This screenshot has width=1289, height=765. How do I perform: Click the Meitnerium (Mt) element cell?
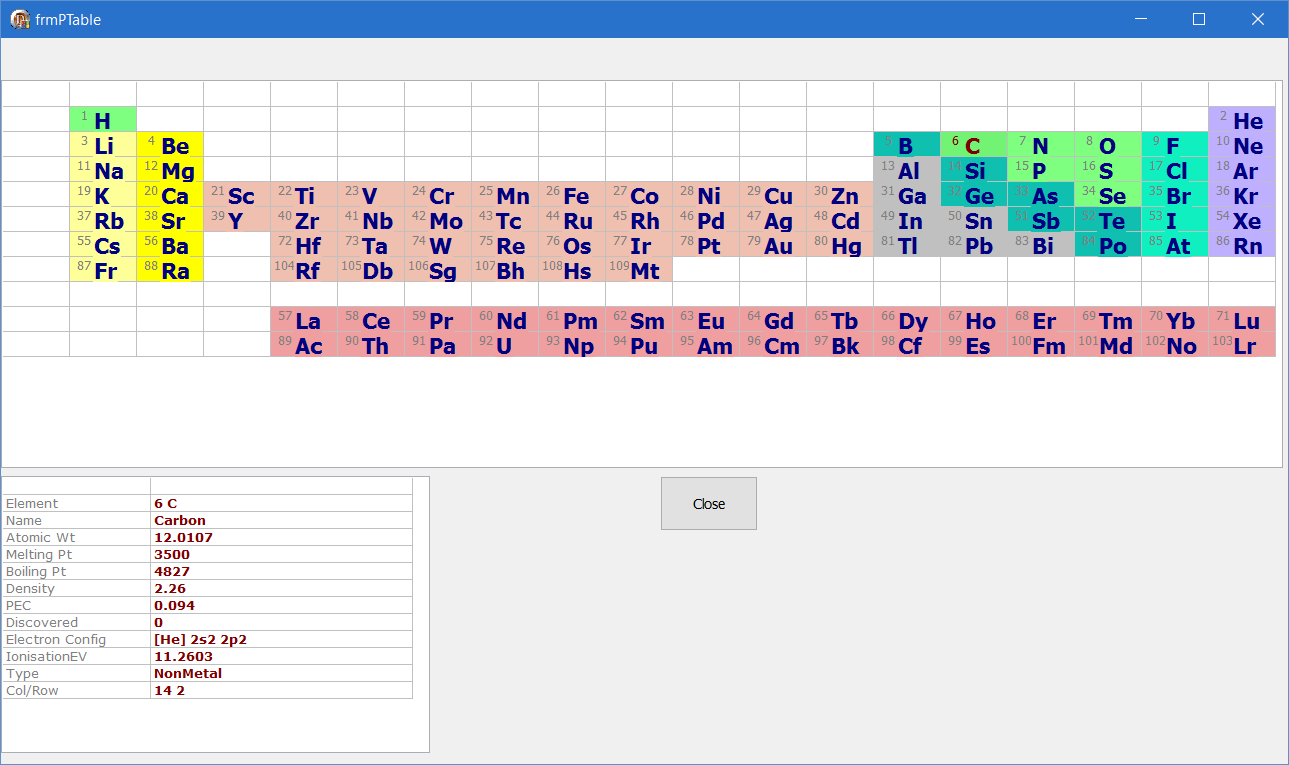[638, 270]
